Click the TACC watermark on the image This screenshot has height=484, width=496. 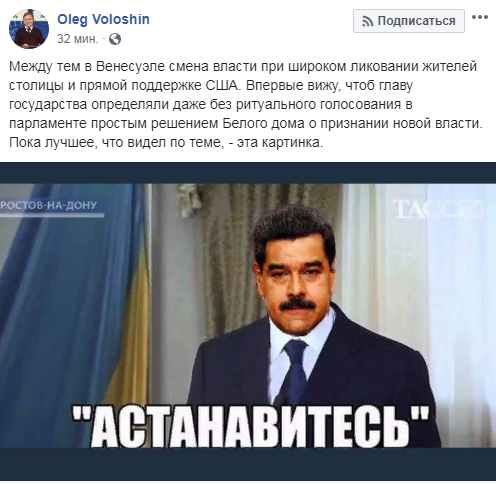[437, 209]
